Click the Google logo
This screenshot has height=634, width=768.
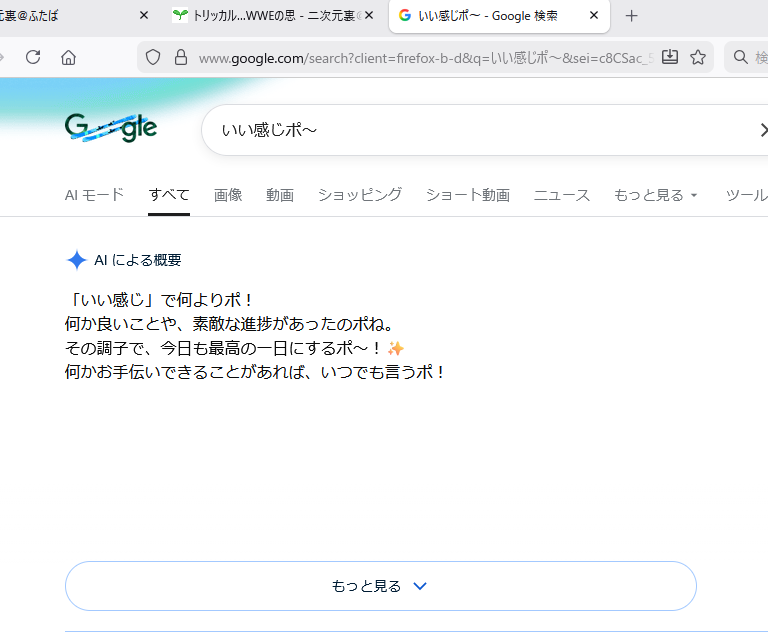pos(111,129)
